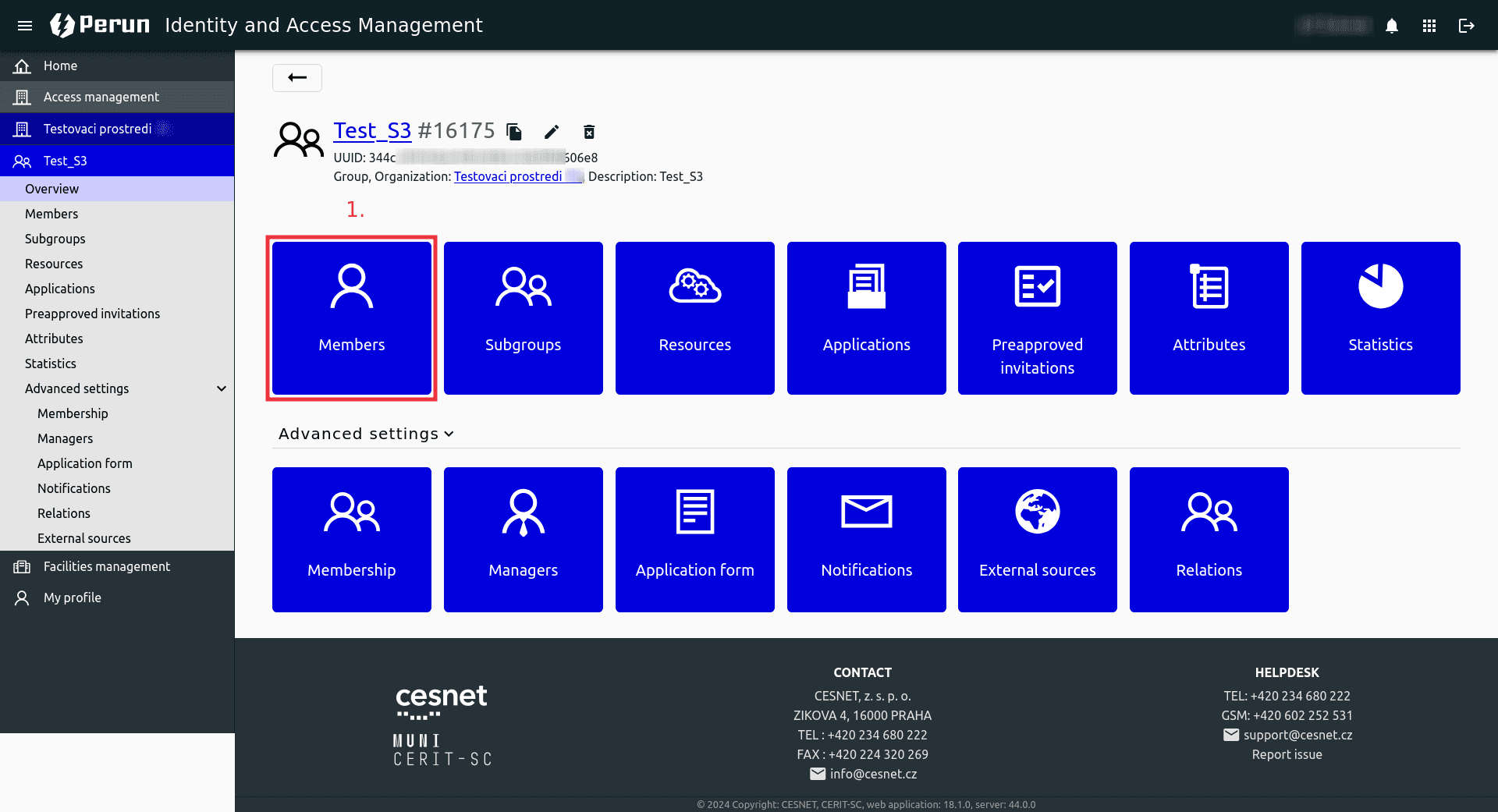Click the Report issue link
1498x812 pixels.
(1287, 754)
